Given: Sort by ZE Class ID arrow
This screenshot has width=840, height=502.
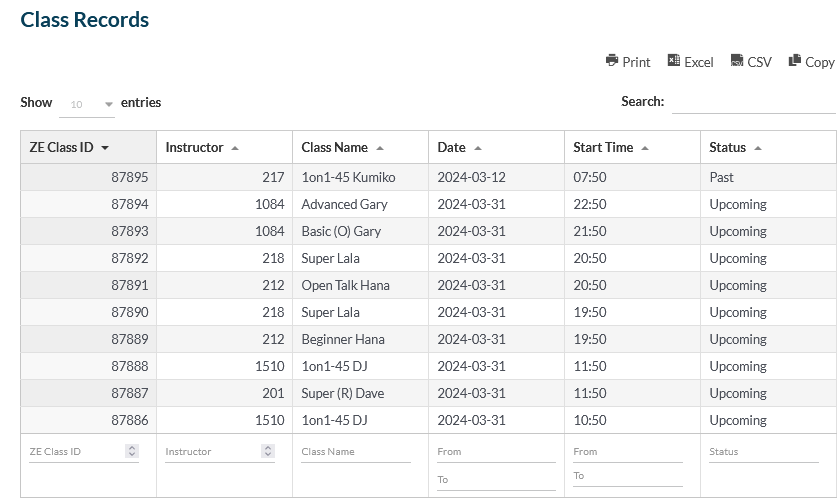Looking at the screenshot, I should [105, 148].
